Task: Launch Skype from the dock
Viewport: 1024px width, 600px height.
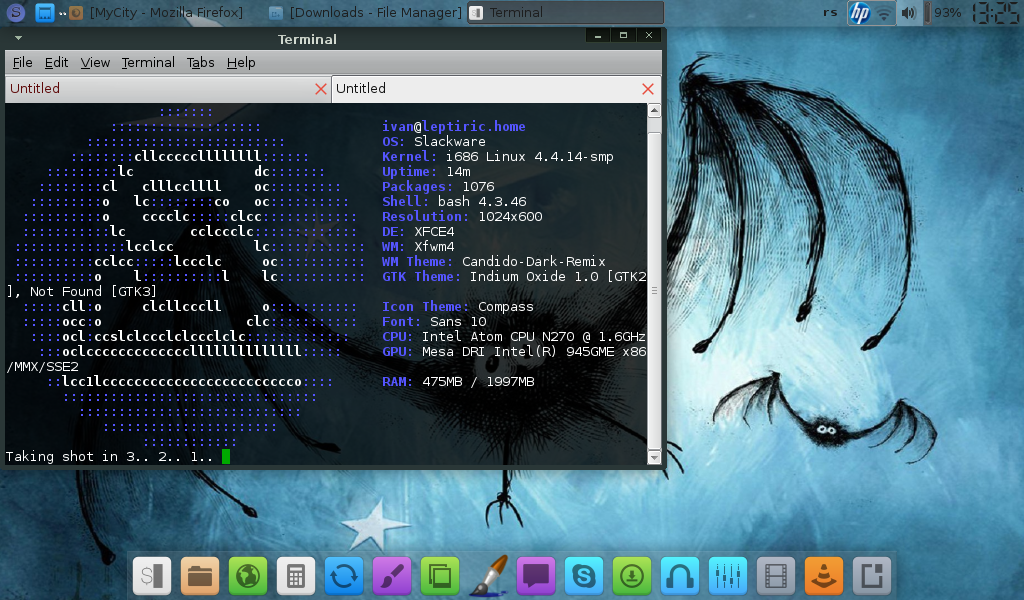Action: (584, 576)
